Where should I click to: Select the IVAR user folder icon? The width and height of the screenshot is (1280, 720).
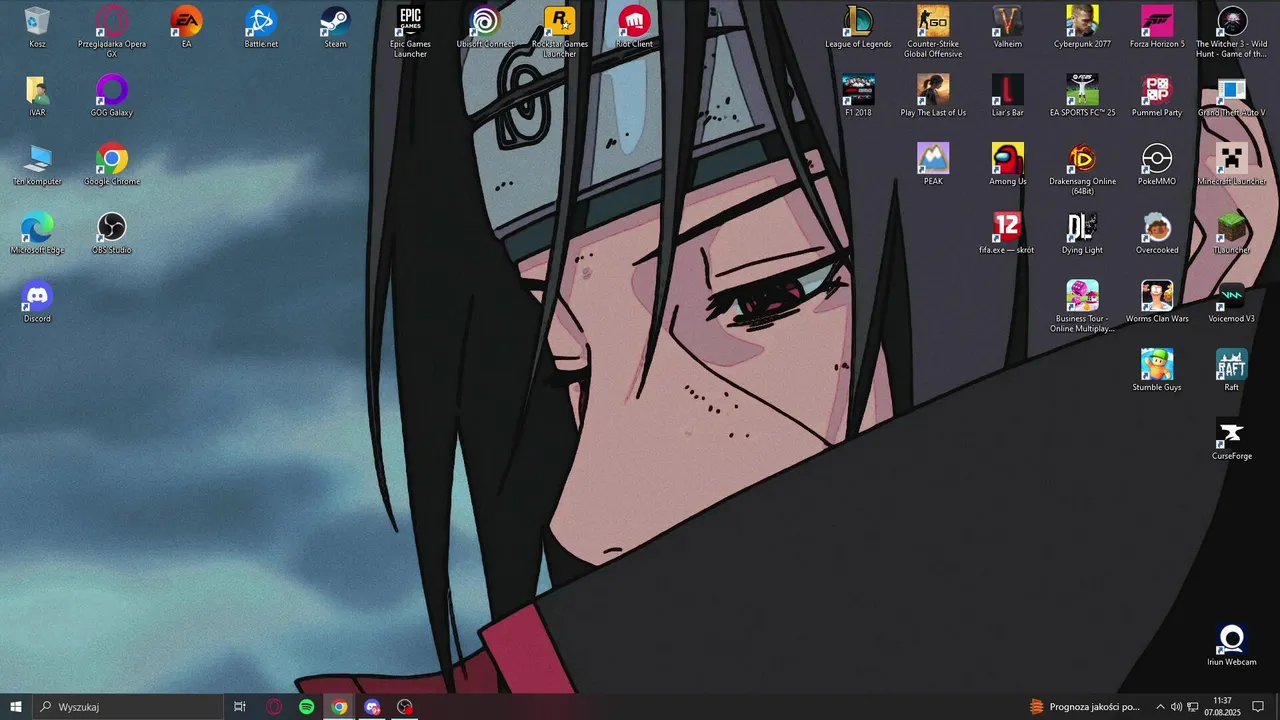[37, 96]
